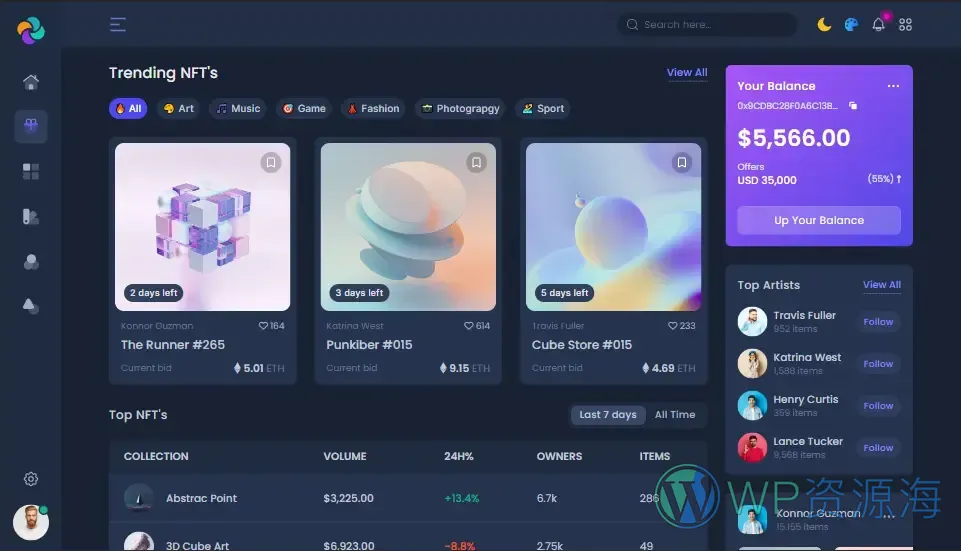Bookmark The Runner #265 NFT
This screenshot has width=961, height=551.
click(271, 162)
